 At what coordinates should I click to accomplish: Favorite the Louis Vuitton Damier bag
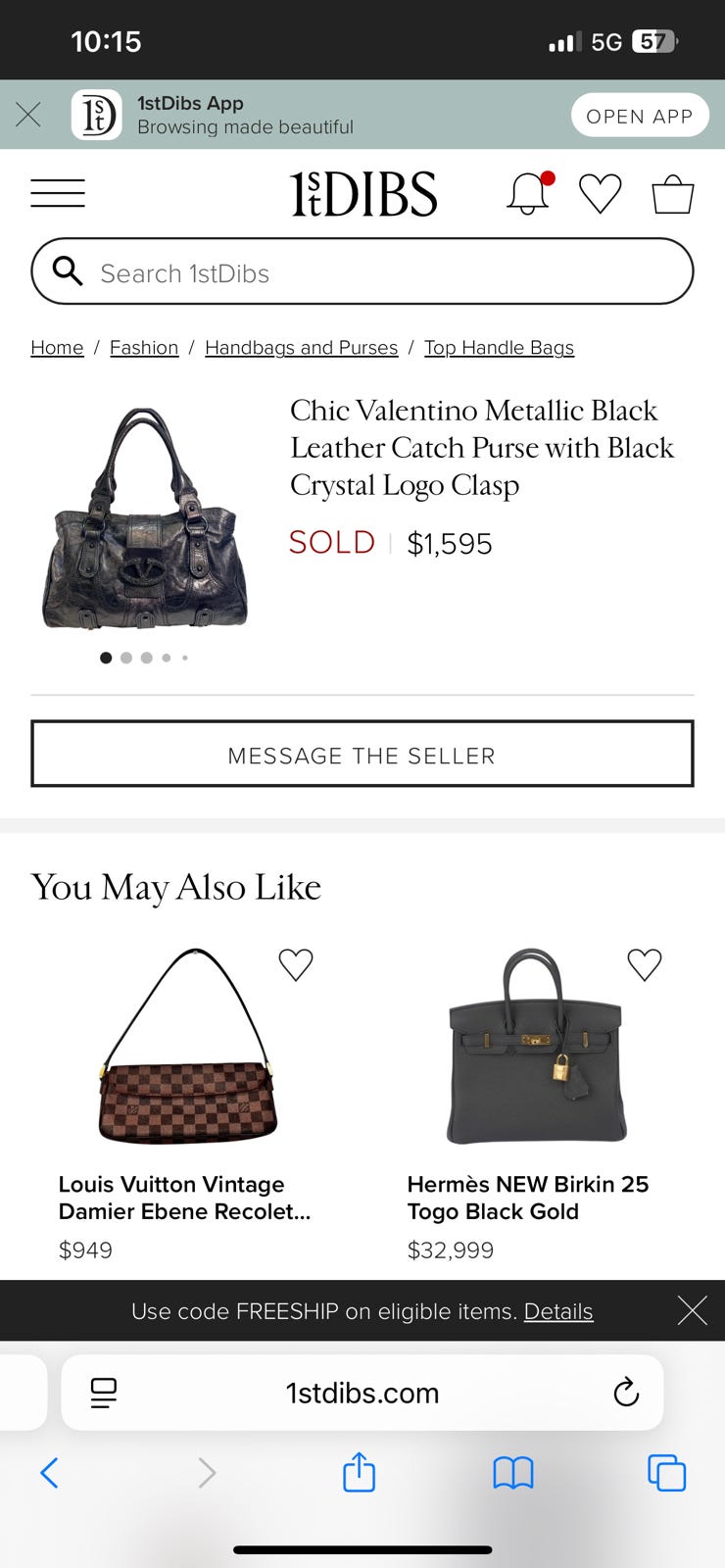click(295, 964)
